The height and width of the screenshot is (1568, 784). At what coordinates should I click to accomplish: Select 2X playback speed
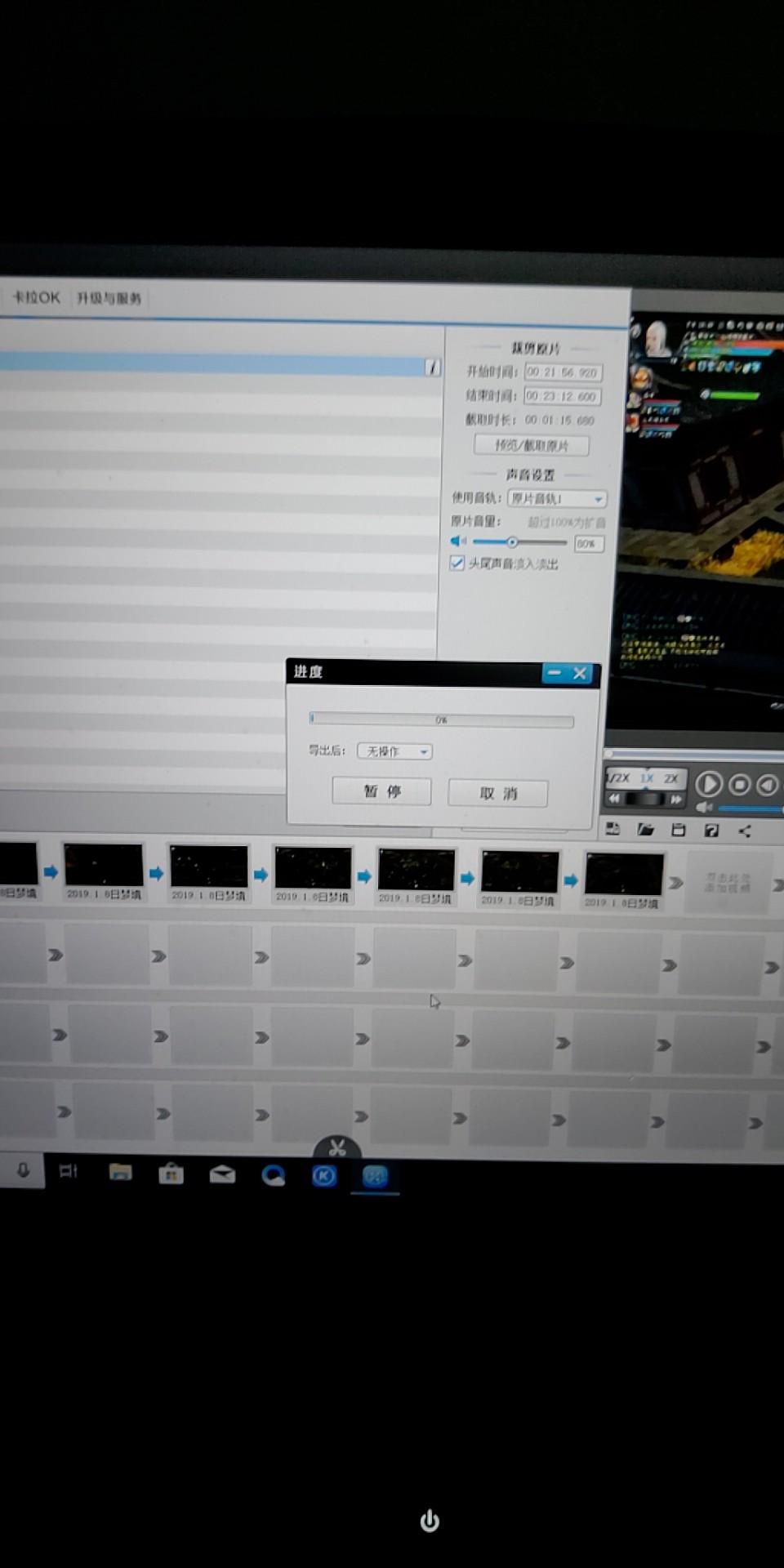pyautogui.click(x=671, y=778)
